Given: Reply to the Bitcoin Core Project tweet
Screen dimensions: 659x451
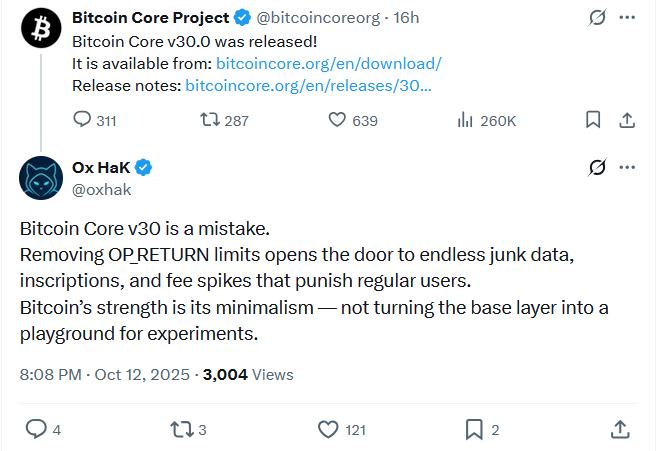Looking at the screenshot, I should coord(83,120).
